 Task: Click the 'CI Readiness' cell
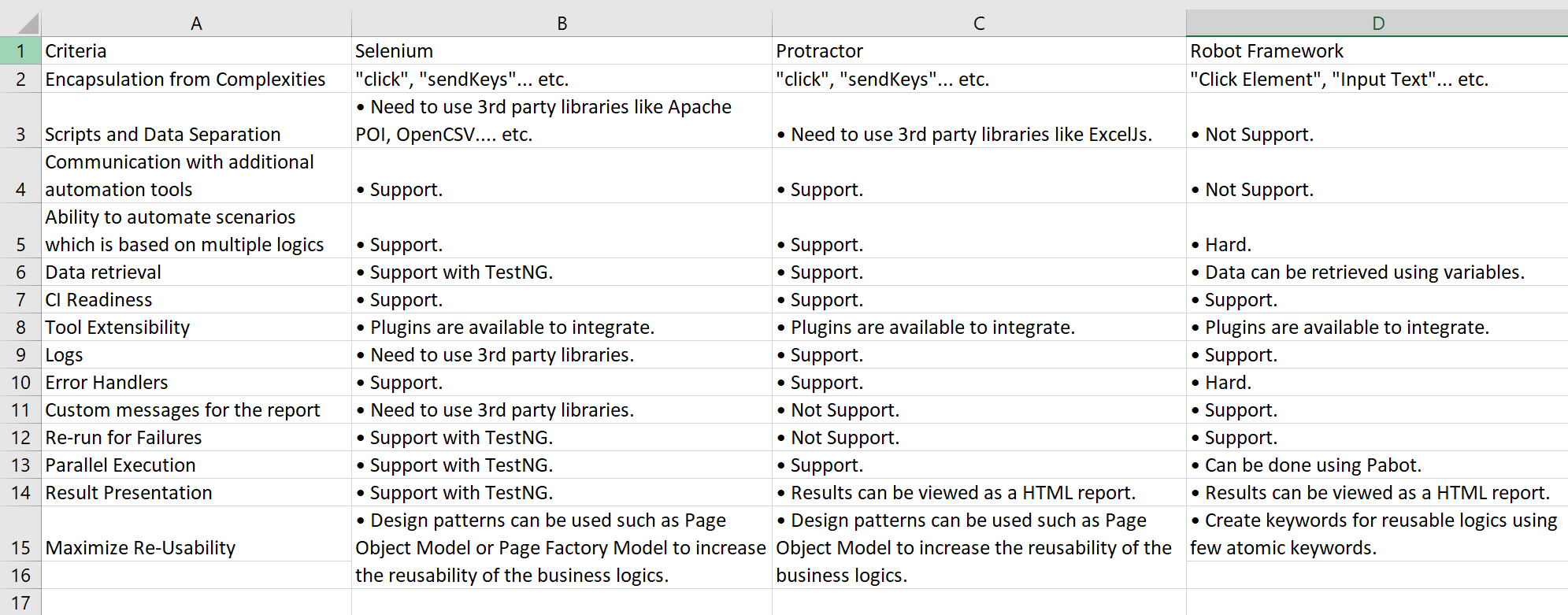point(196,299)
